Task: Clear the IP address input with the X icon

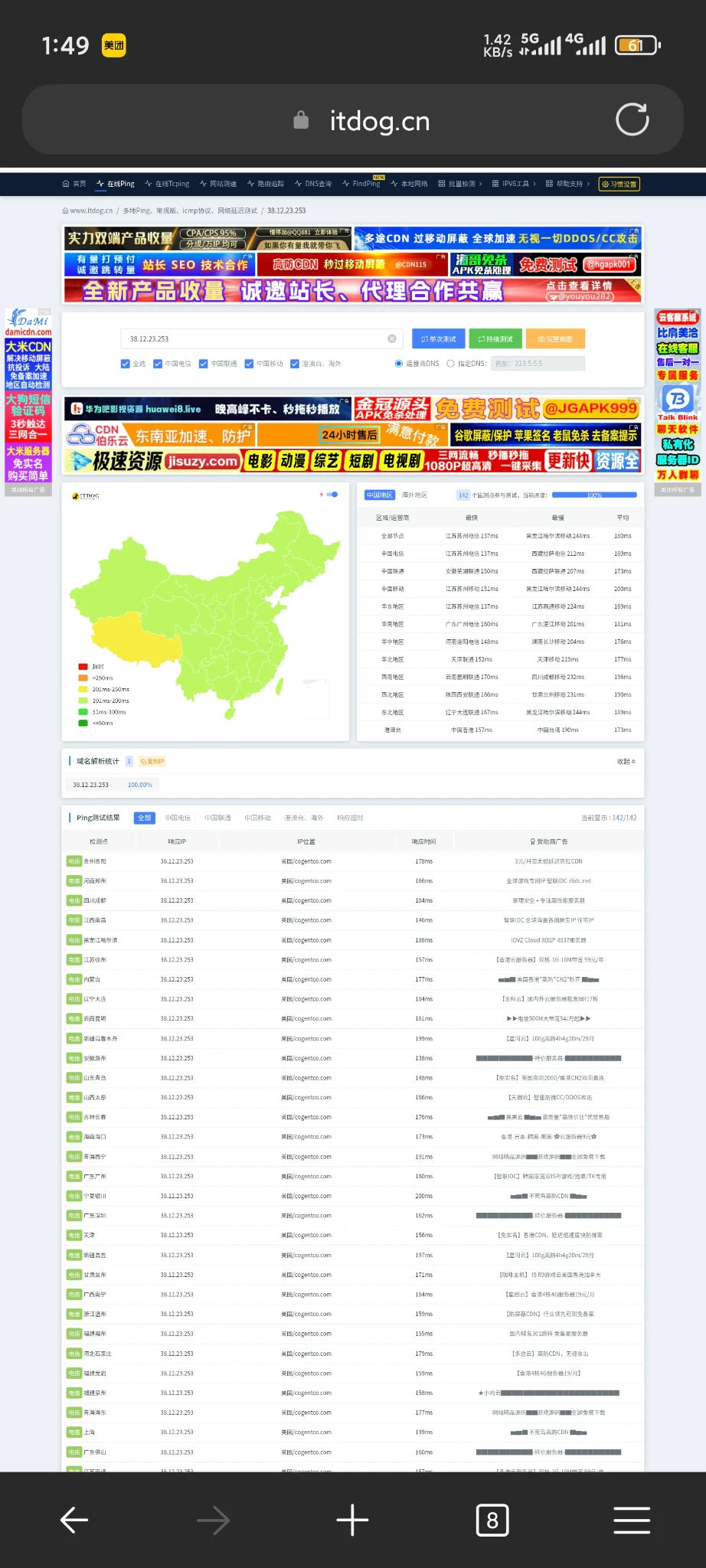Action: point(392,338)
